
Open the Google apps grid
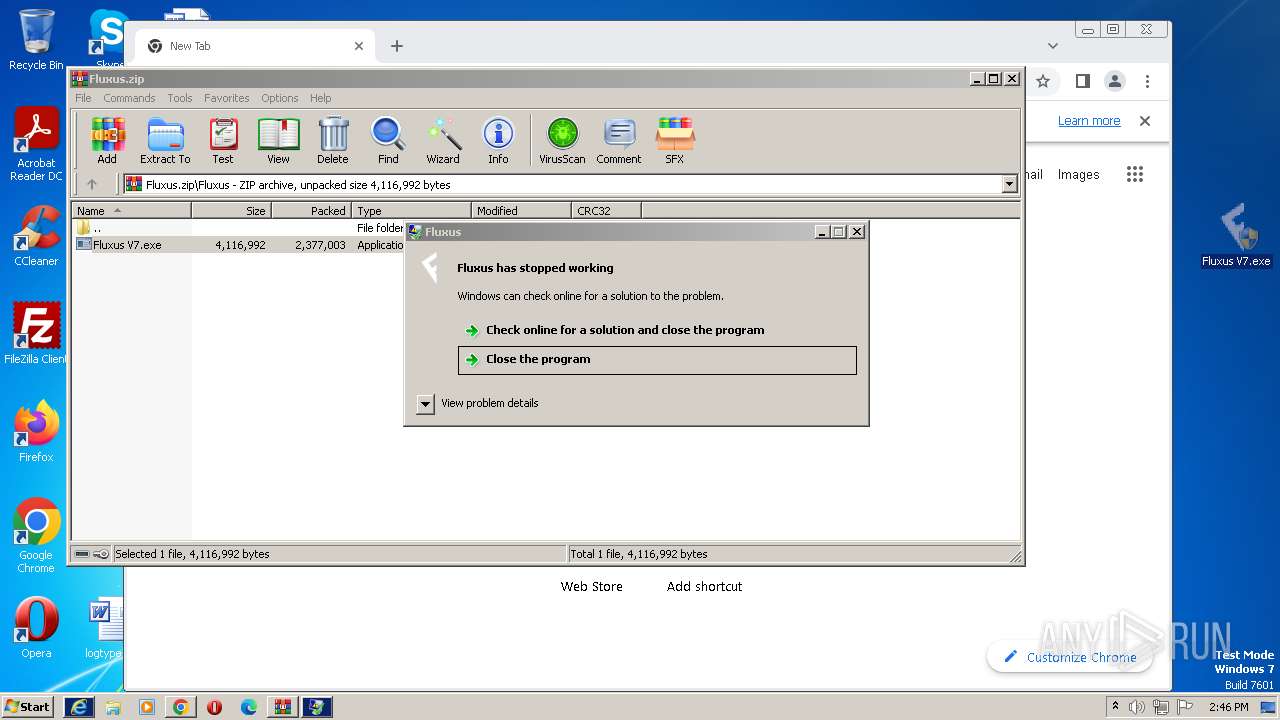tap(1134, 174)
